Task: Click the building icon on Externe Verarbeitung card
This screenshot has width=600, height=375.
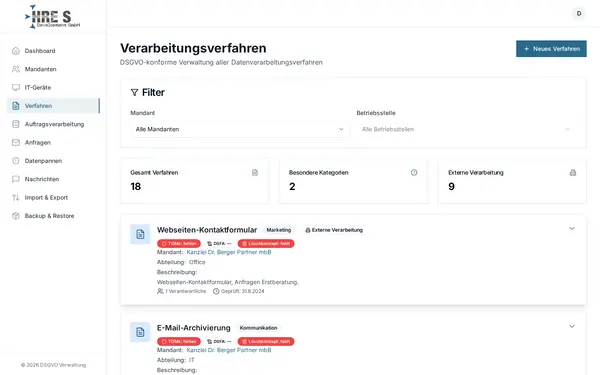Action: [573, 173]
